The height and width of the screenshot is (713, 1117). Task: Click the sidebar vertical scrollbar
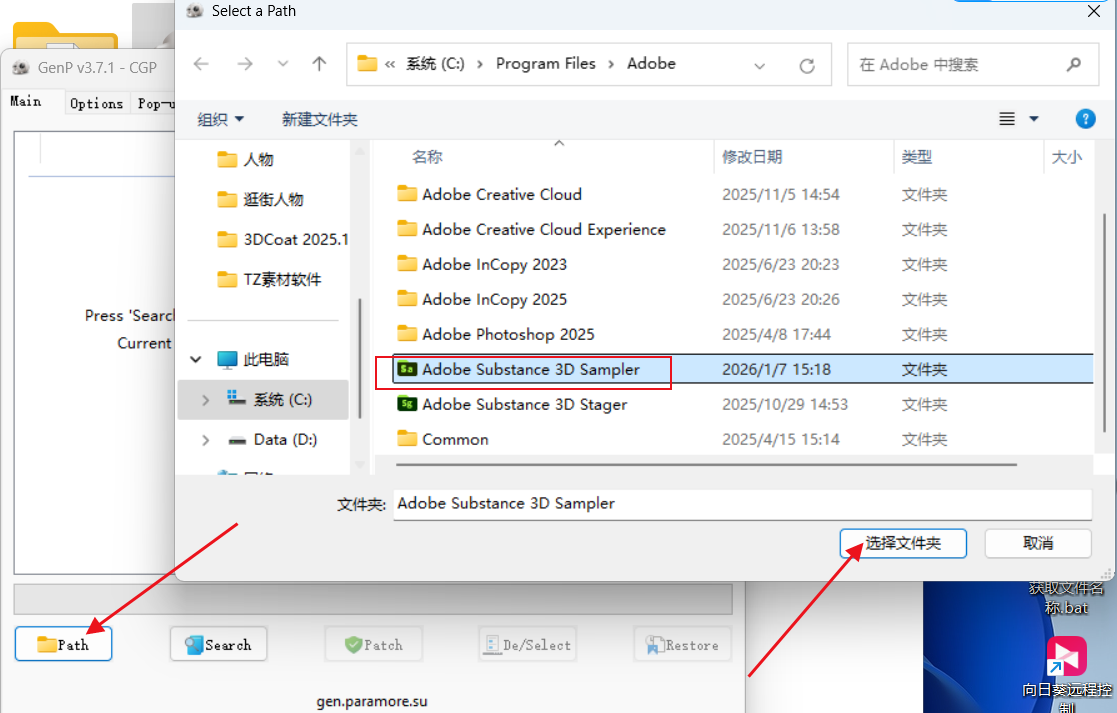click(360, 358)
